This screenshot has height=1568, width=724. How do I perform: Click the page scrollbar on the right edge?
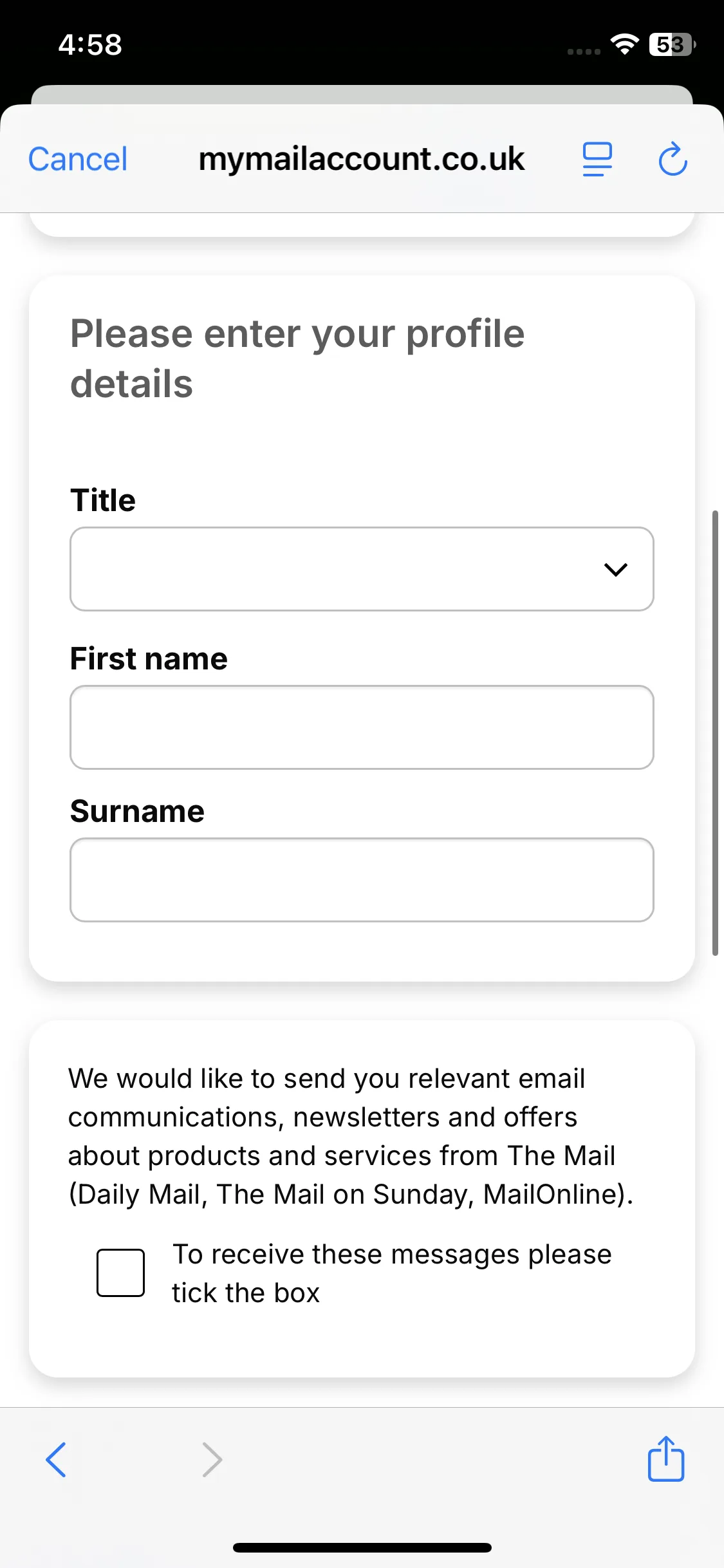pyautogui.click(x=715, y=733)
